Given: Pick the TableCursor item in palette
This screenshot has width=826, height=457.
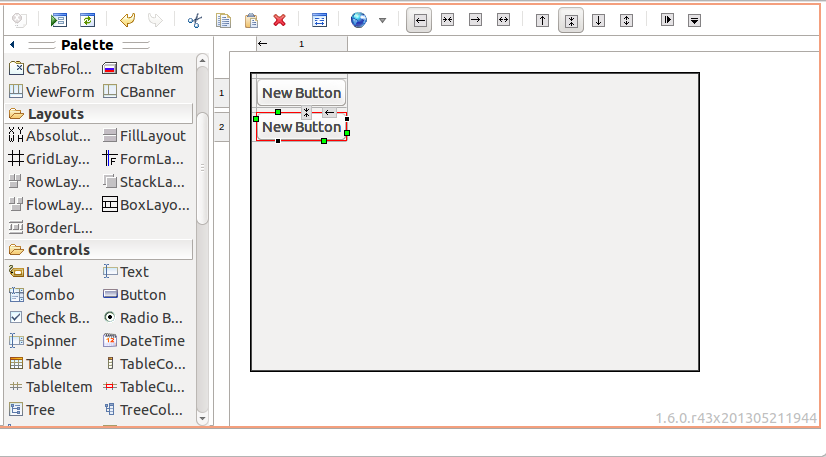Looking at the screenshot, I should [x=144, y=387].
